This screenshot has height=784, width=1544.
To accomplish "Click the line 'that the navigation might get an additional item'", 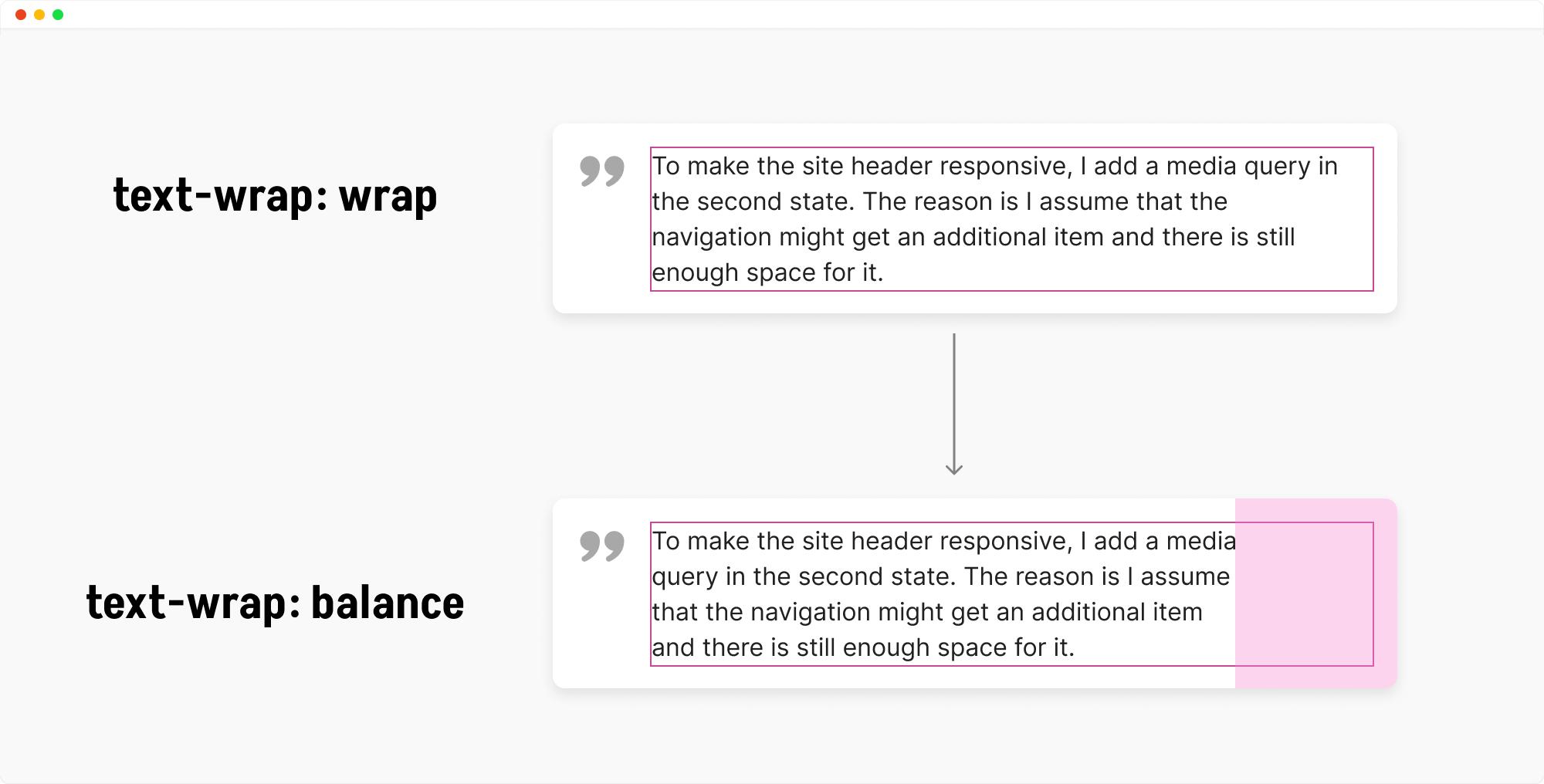I will pyautogui.click(x=927, y=612).
